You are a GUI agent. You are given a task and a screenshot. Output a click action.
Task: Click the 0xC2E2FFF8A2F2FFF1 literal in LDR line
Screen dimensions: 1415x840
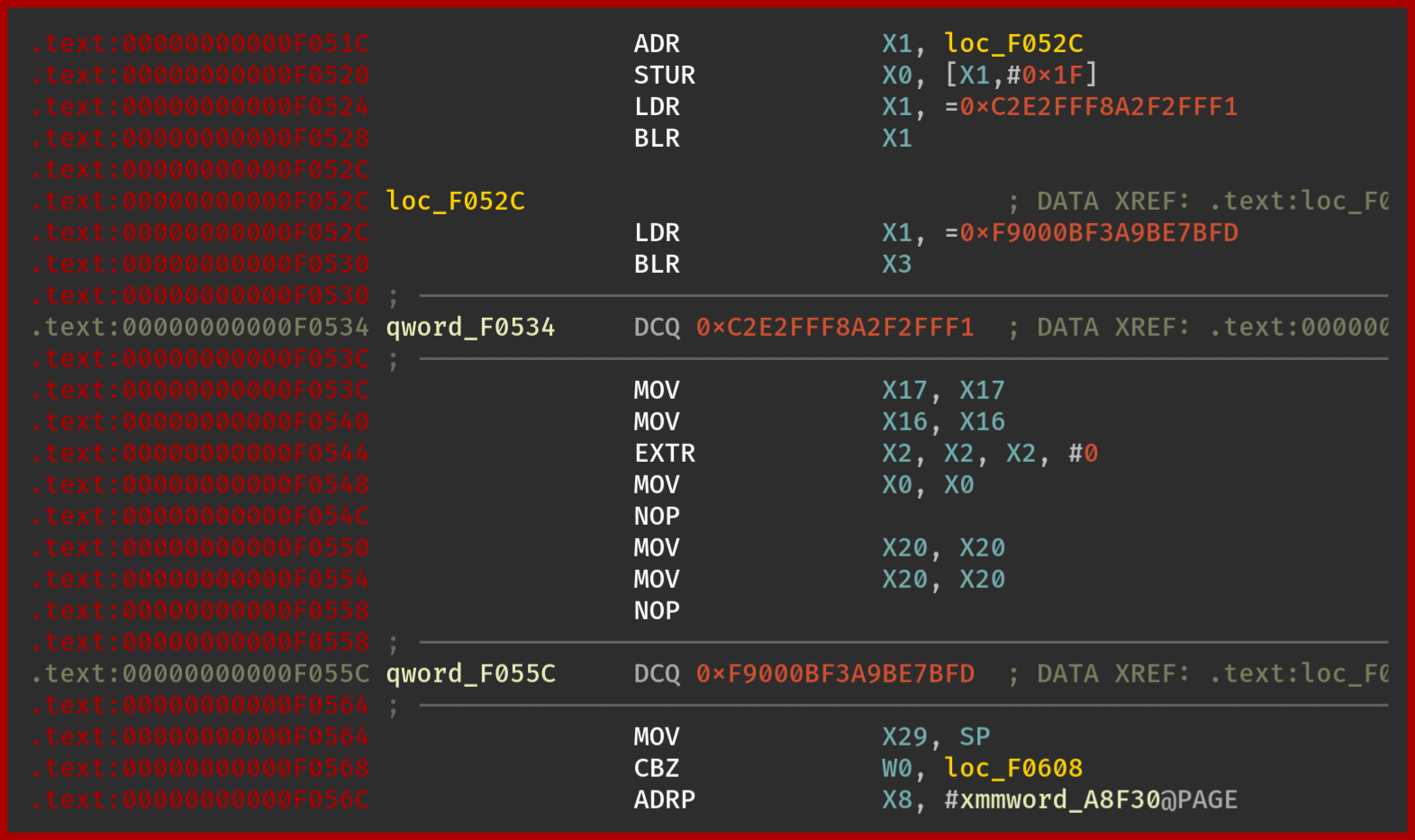click(x=1091, y=106)
